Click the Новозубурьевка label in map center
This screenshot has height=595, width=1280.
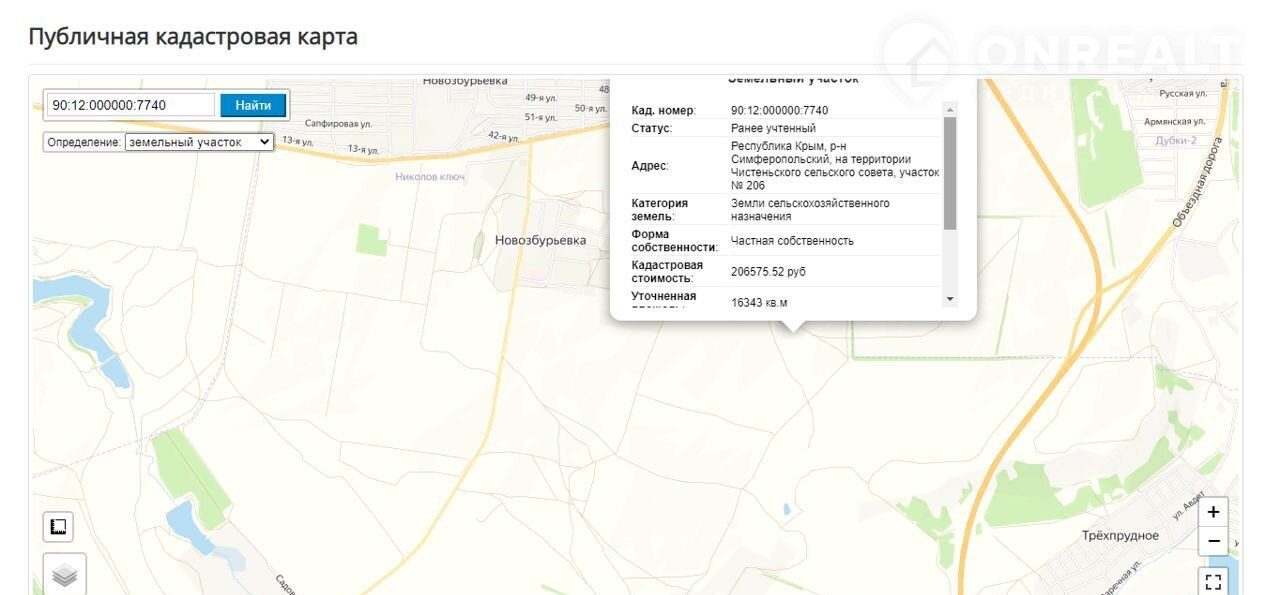pyautogui.click(x=540, y=240)
